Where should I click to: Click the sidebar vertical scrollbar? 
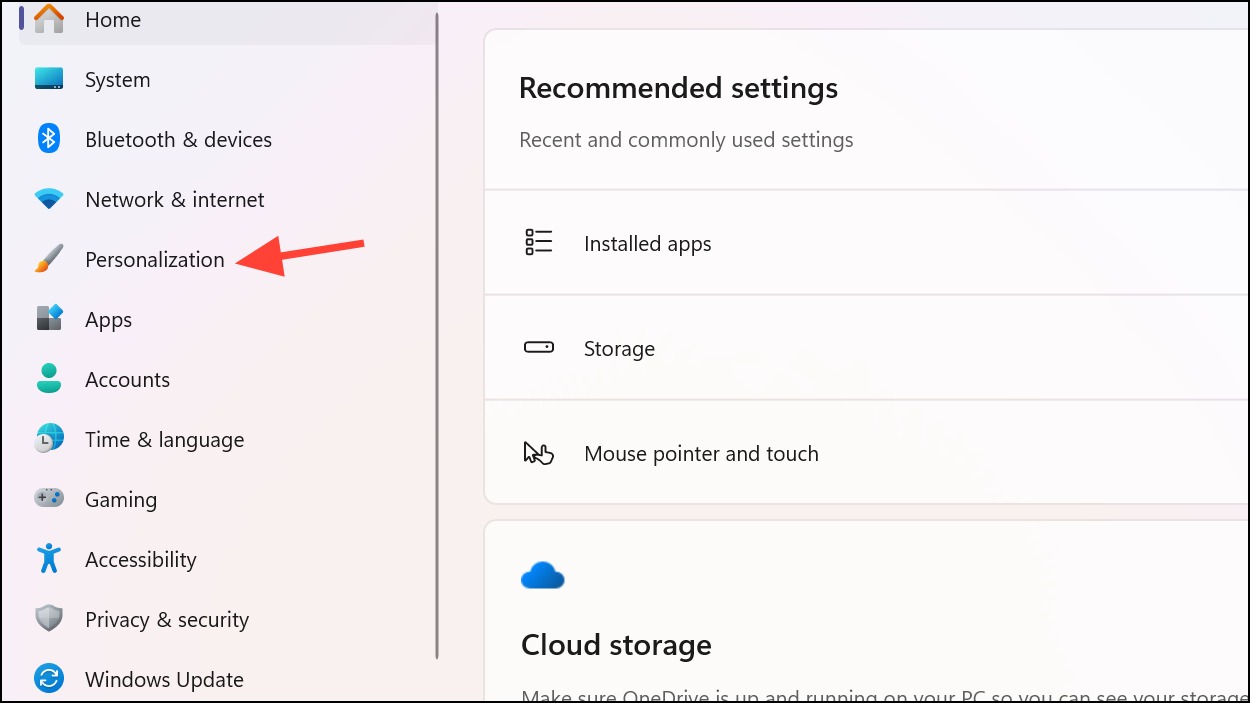[437, 335]
